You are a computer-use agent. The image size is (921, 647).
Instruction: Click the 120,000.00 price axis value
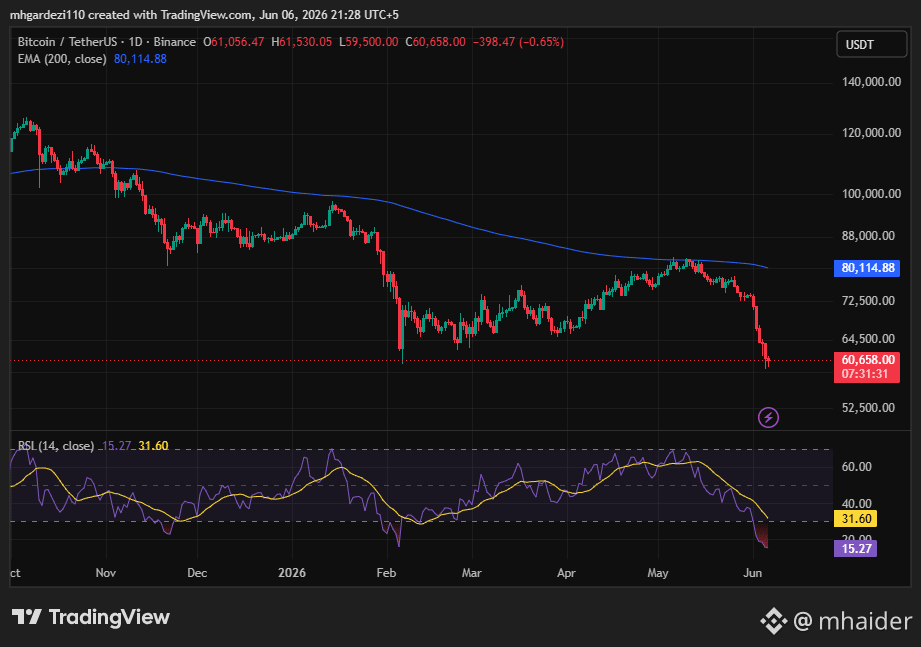(x=872, y=133)
